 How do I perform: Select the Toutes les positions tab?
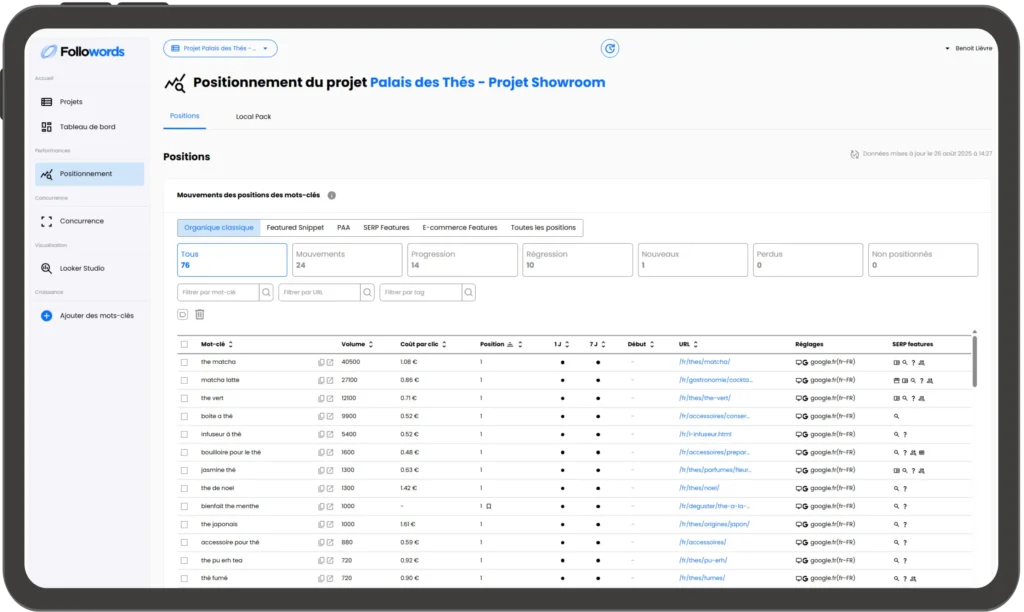(x=543, y=228)
